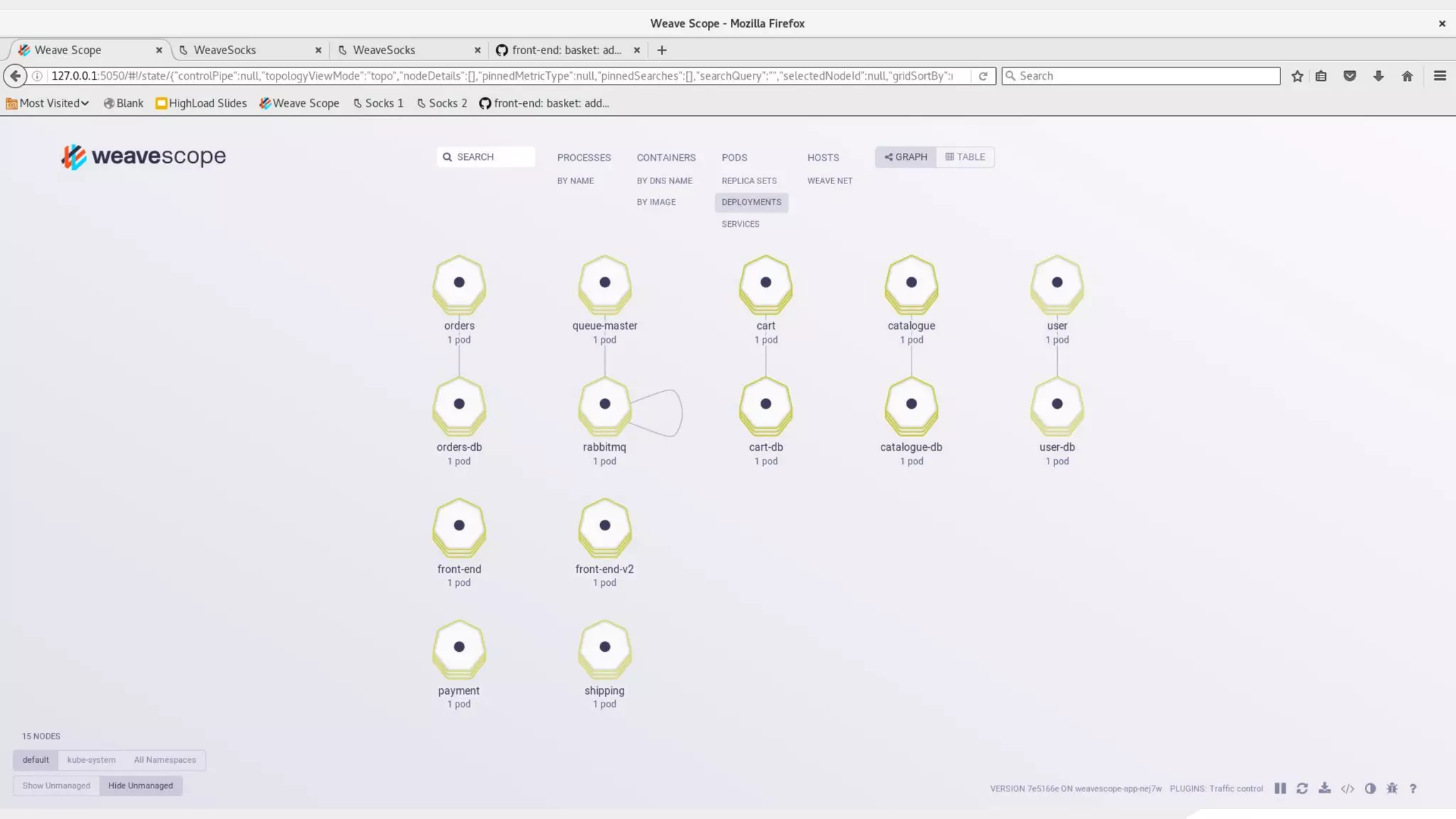The width and height of the screenshot is (1456, 819).
Task: Click the bug debug icon
Action: [1392, 788]
